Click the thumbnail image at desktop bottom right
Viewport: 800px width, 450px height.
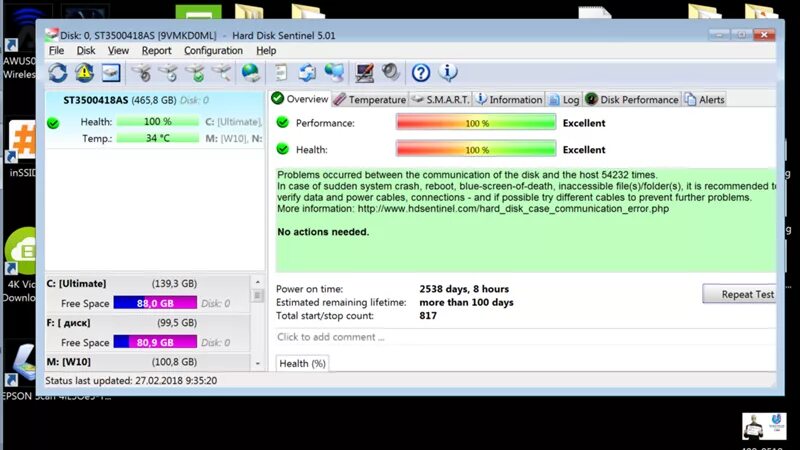pyautogui.click(x=764, y=426)
